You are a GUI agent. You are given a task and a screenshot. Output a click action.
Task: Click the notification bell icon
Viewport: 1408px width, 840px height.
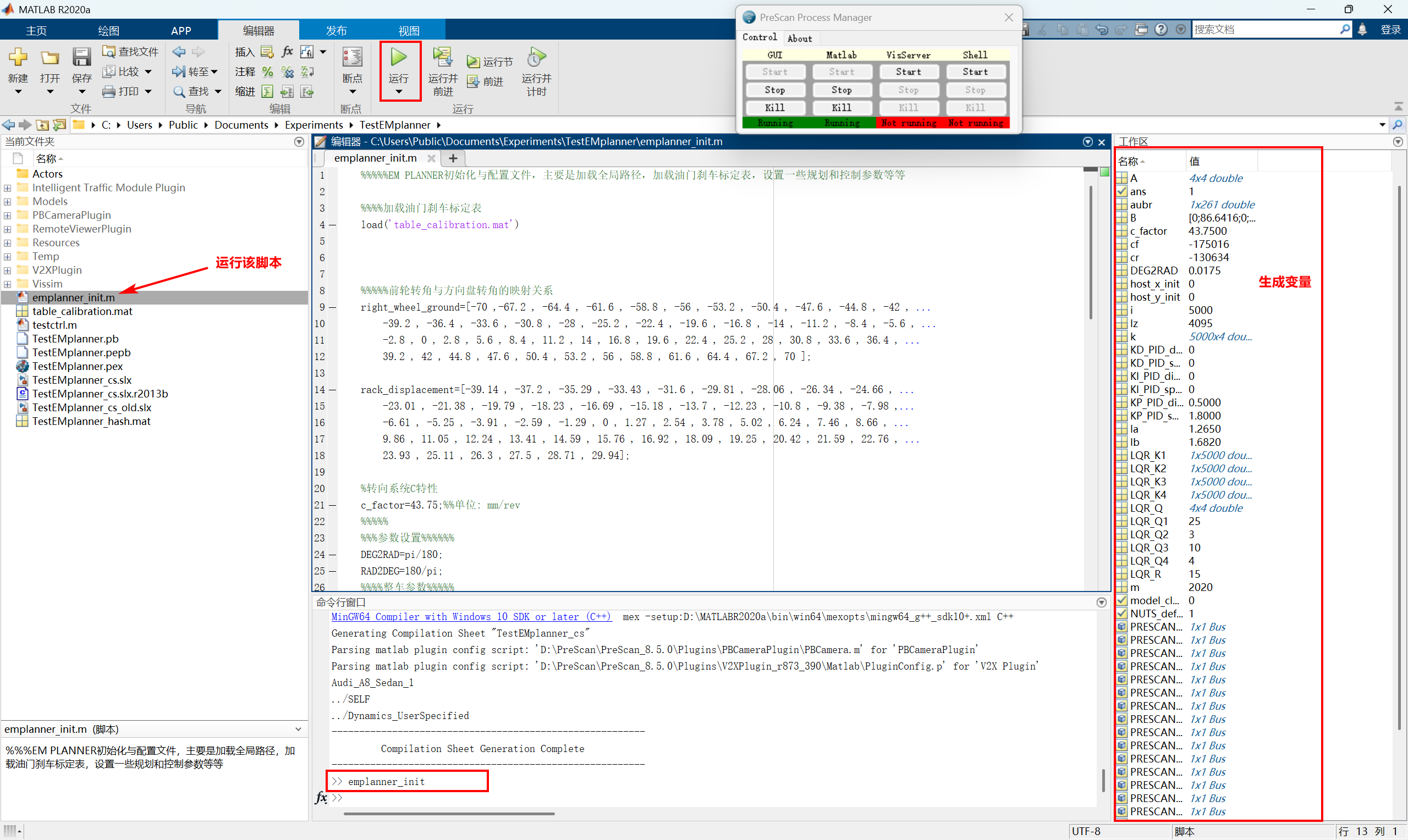(1362, 30)
